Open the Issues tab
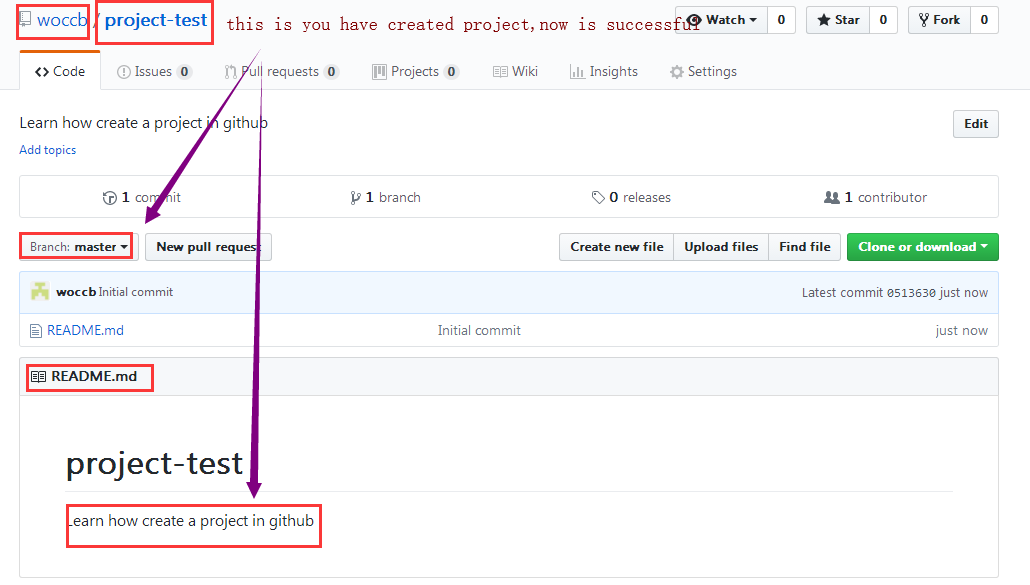 pyautogui.click(x=154, y=72)
